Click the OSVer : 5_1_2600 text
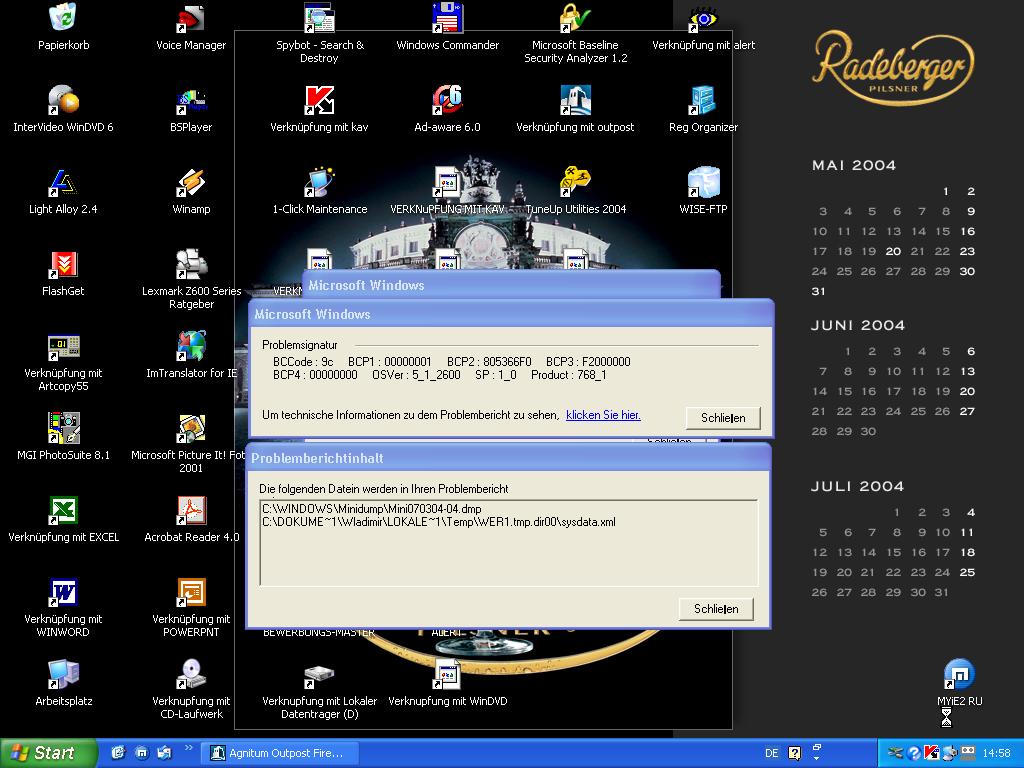This screenshot has width=1024, height=768. 416,375
